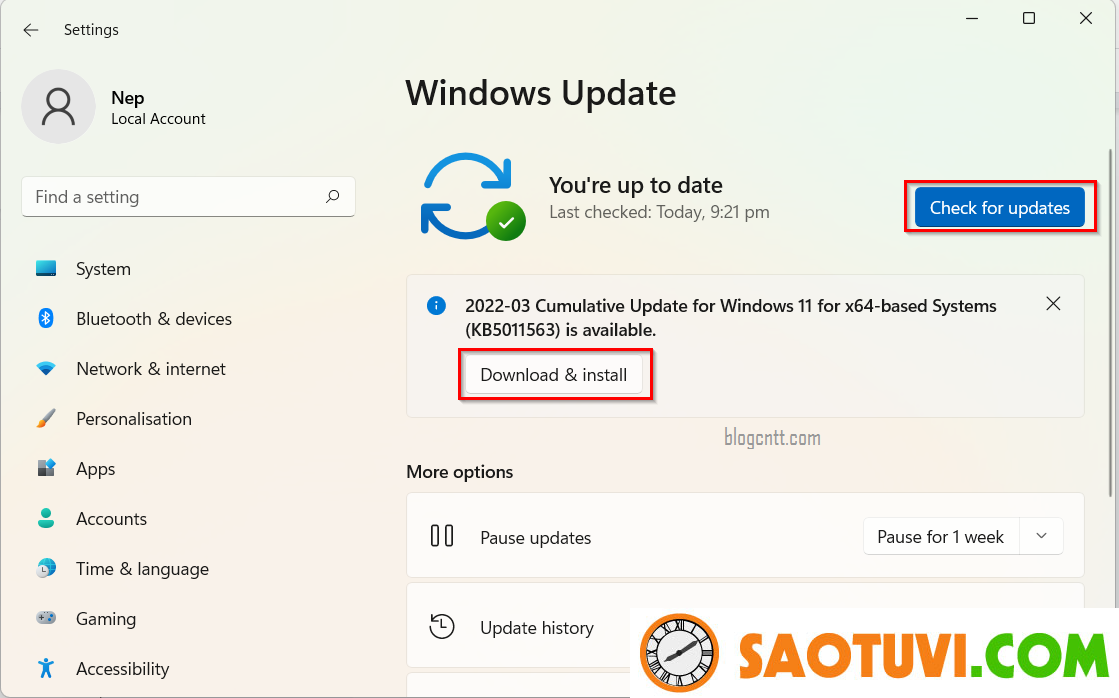Click Pause for 1 week button
The height and width of the screenshot is (698, 1119).
[x=941, y=537]
